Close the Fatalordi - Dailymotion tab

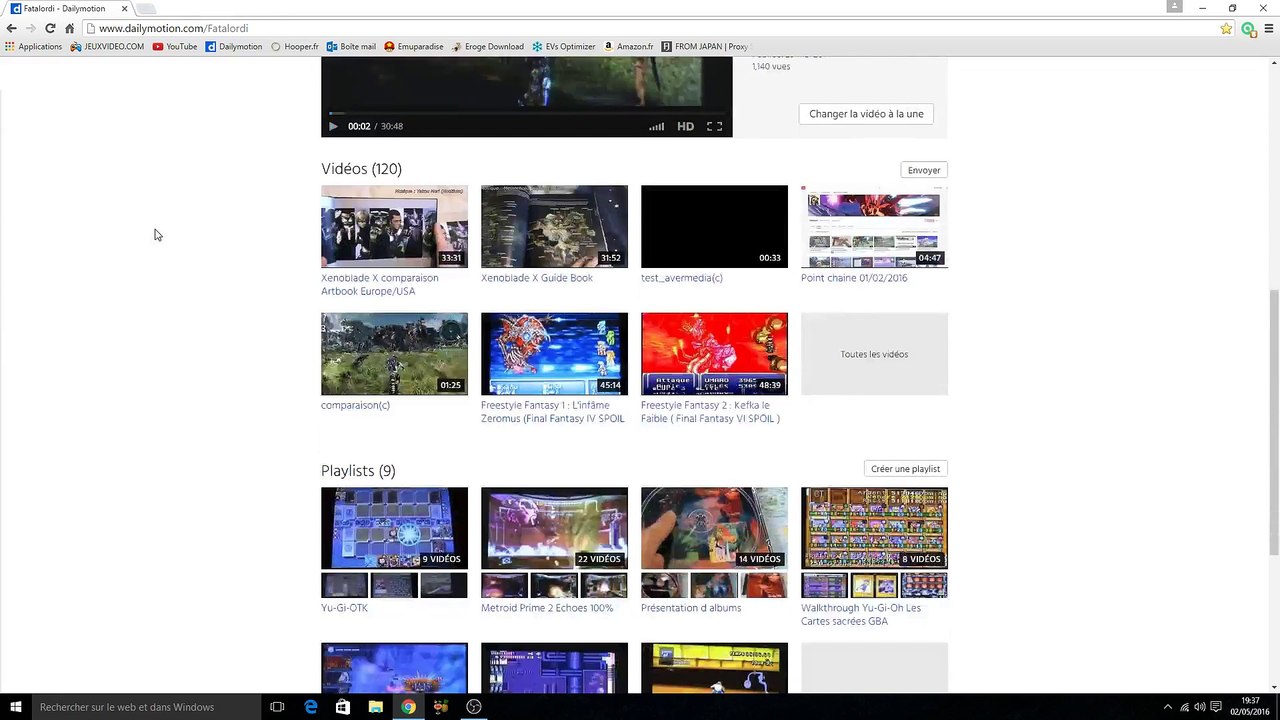(x=124, y=9)
